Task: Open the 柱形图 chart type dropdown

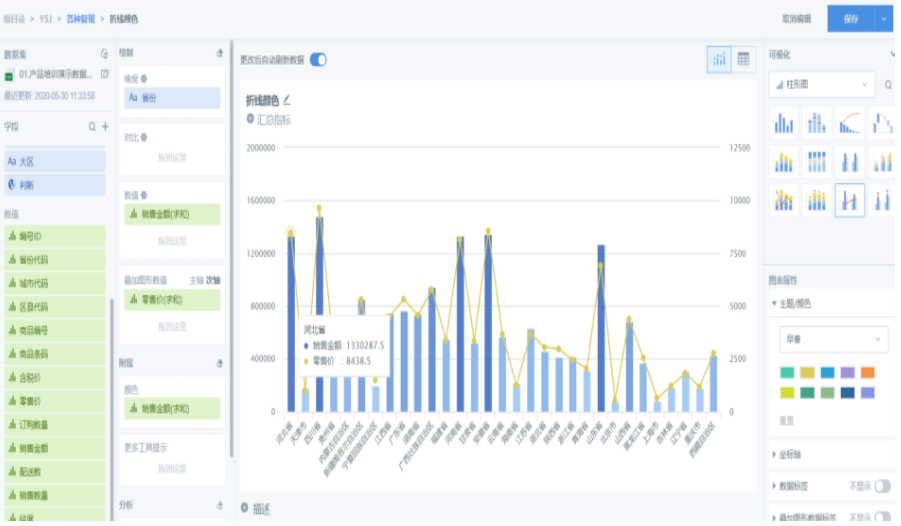Action: click(x=822, y=85)
